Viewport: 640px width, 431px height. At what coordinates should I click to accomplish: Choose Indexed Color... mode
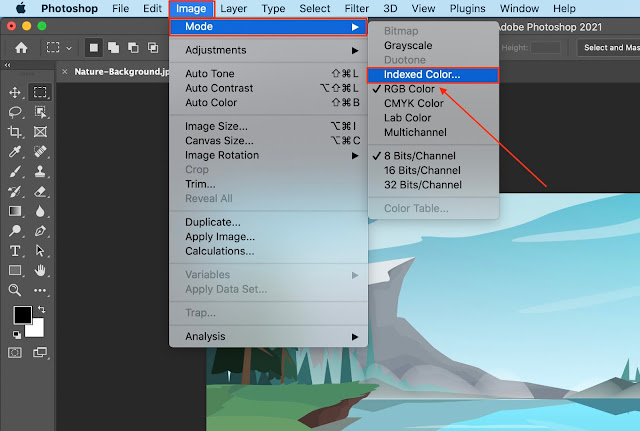(433, 75)
